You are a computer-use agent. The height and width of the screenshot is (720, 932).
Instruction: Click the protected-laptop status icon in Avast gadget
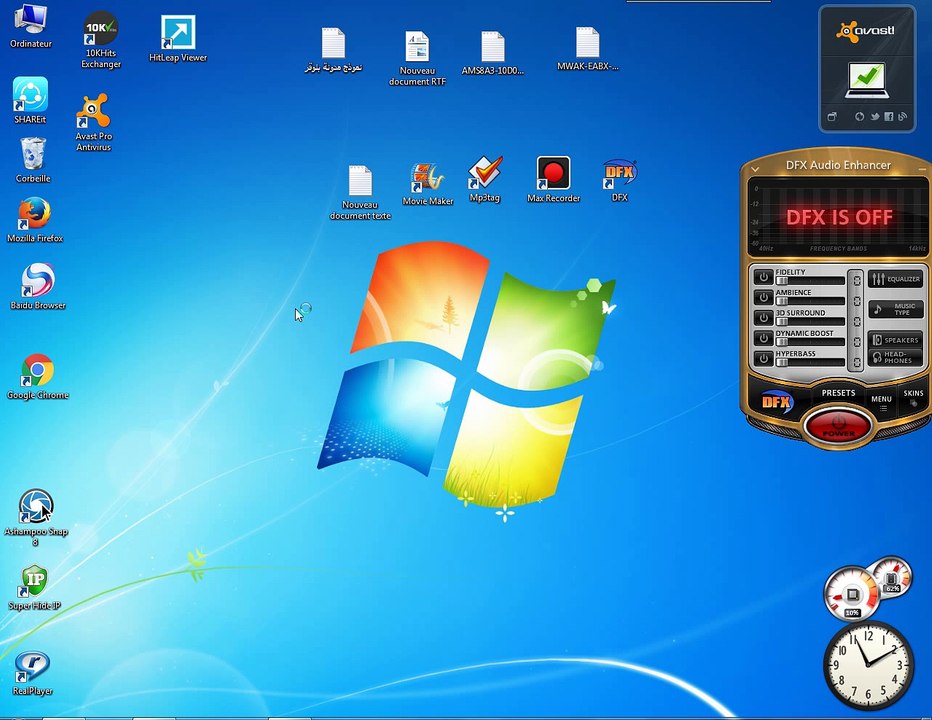[x=867, y=81]
